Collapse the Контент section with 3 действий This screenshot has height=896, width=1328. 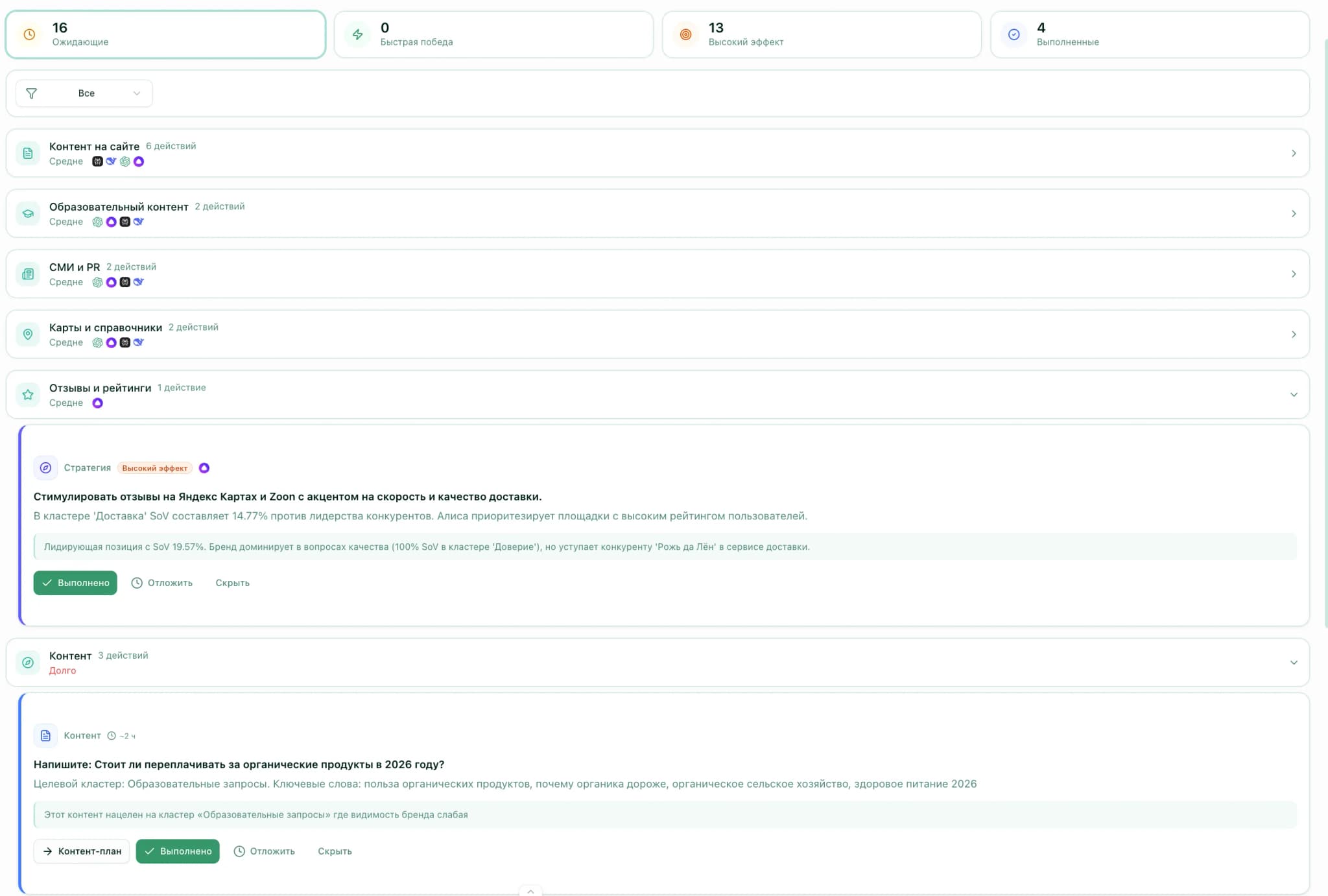coord(1293,662)
